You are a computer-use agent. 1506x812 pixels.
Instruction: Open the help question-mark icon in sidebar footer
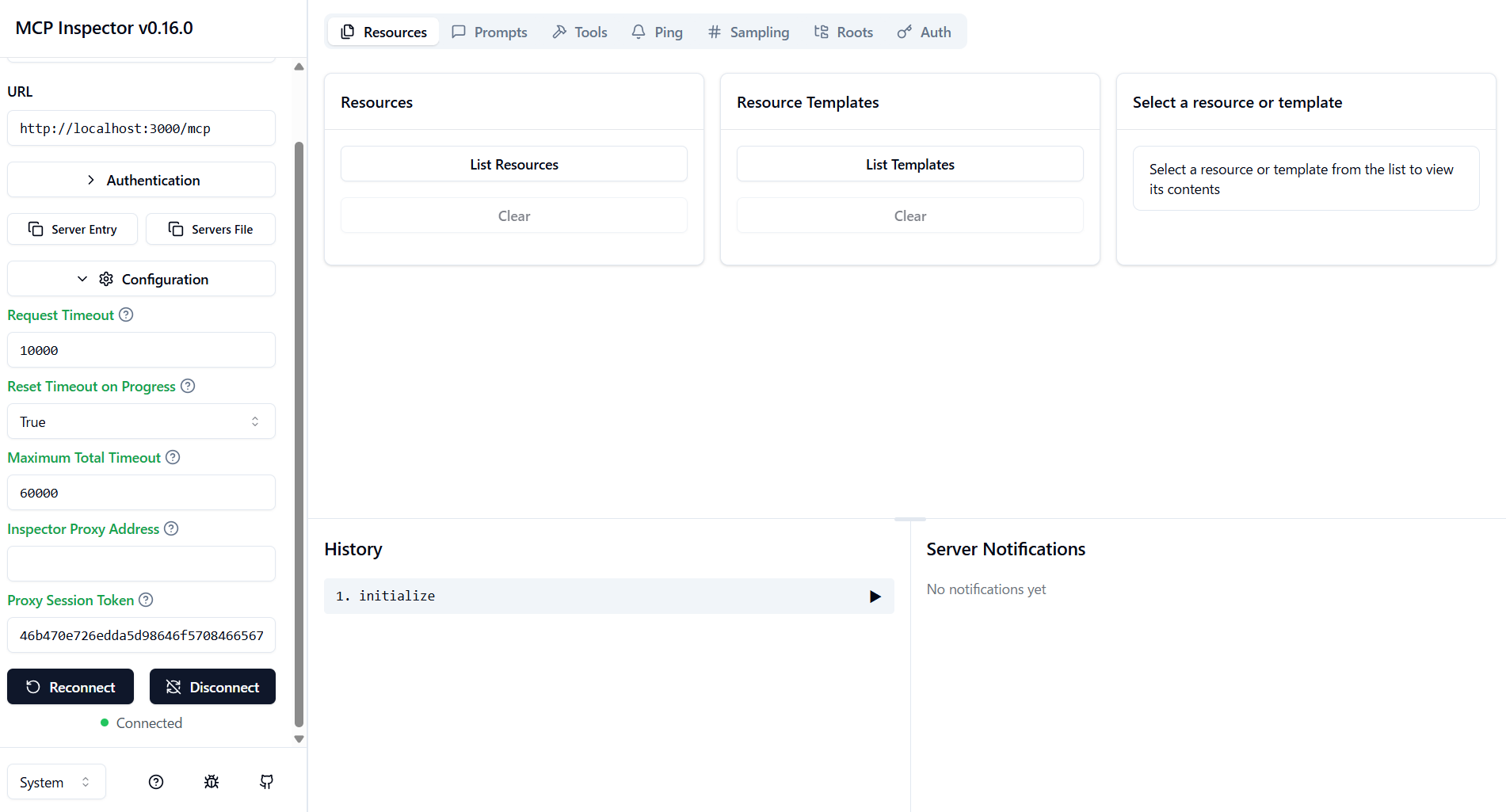point(156,782)
